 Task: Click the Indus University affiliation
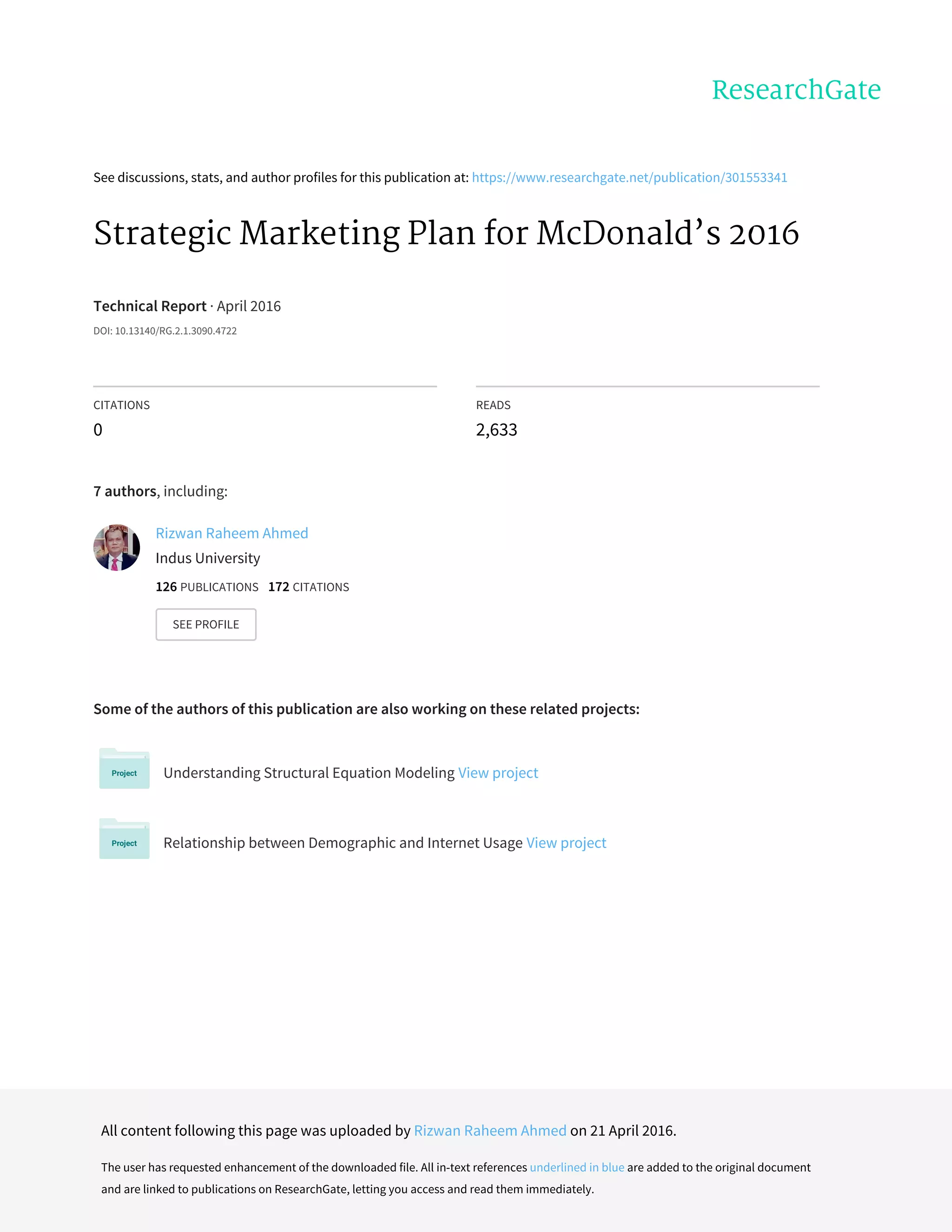tap(207, 558)
